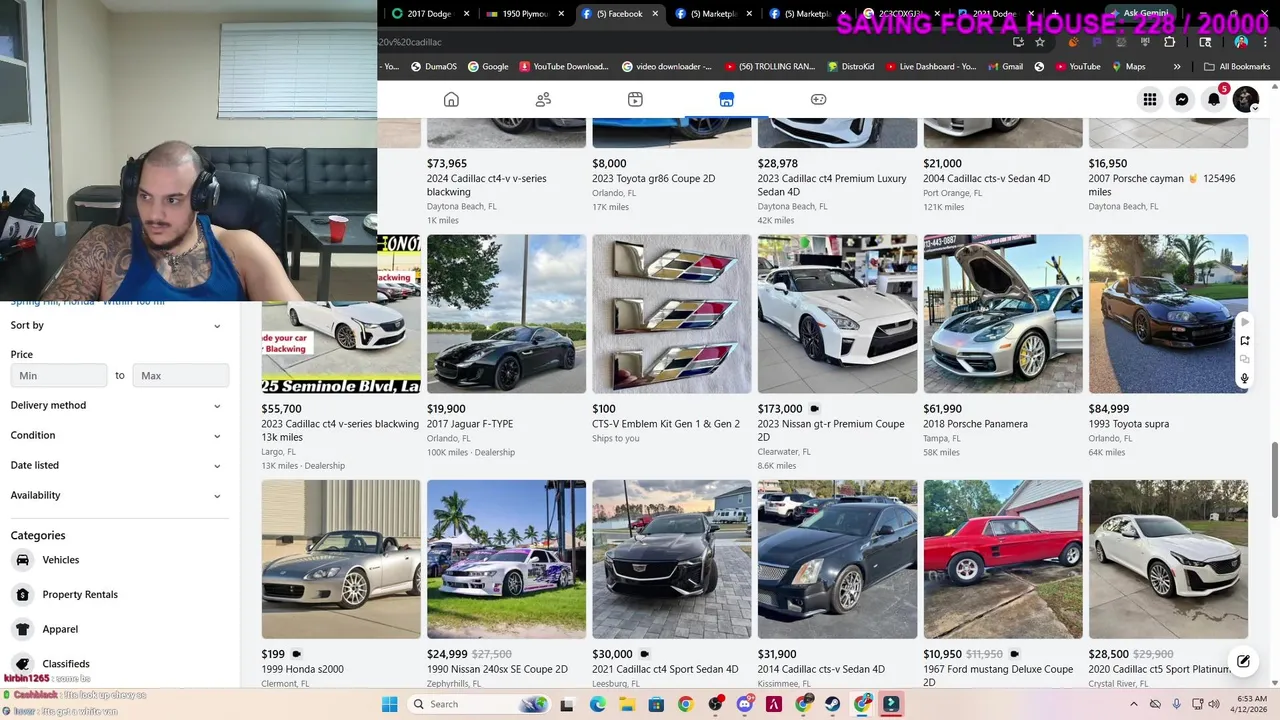Click Vehicles category car icon
Viewport: 1280px width, 720px height.
(22, 560)
